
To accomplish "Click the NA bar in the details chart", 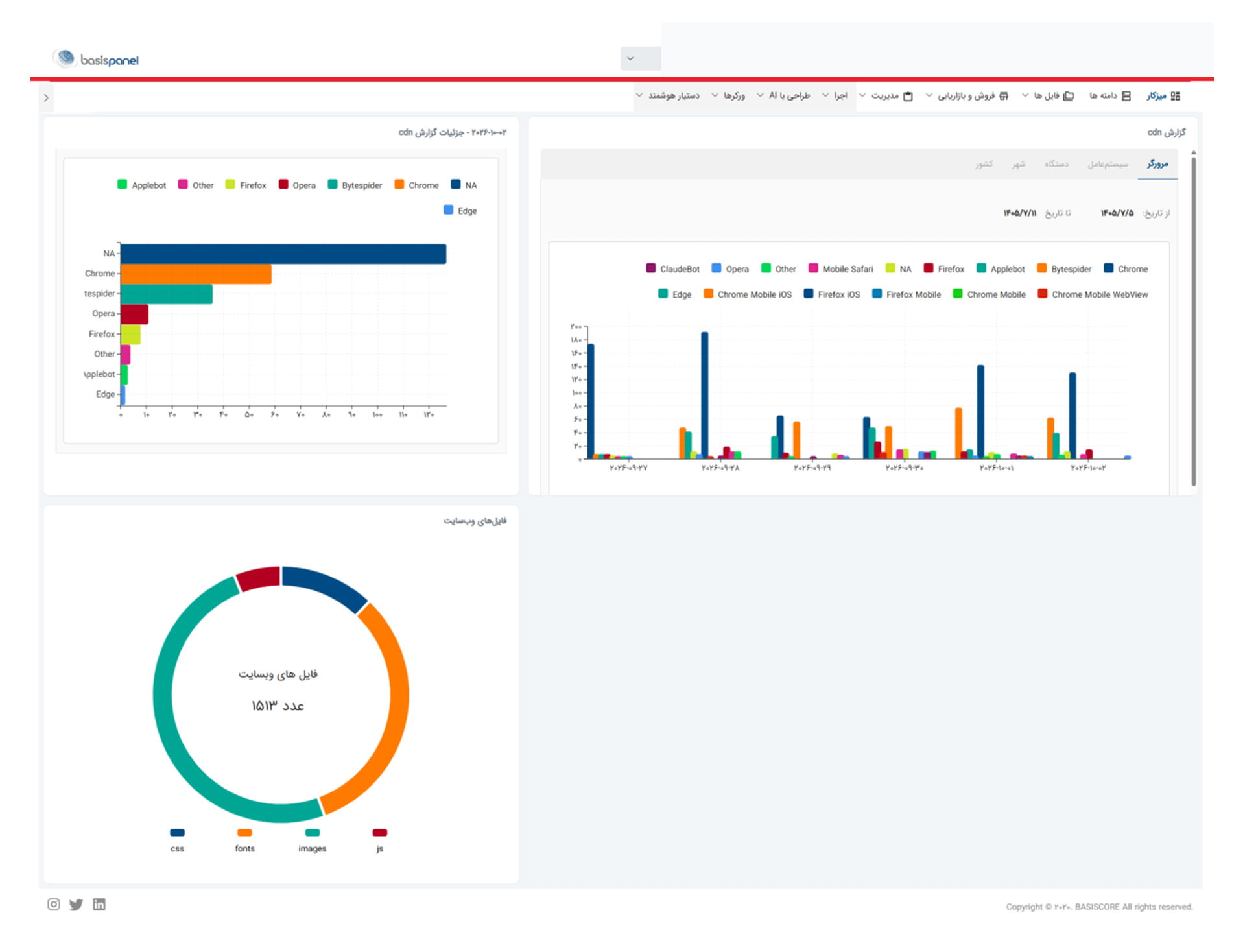I will click(283, 254).
